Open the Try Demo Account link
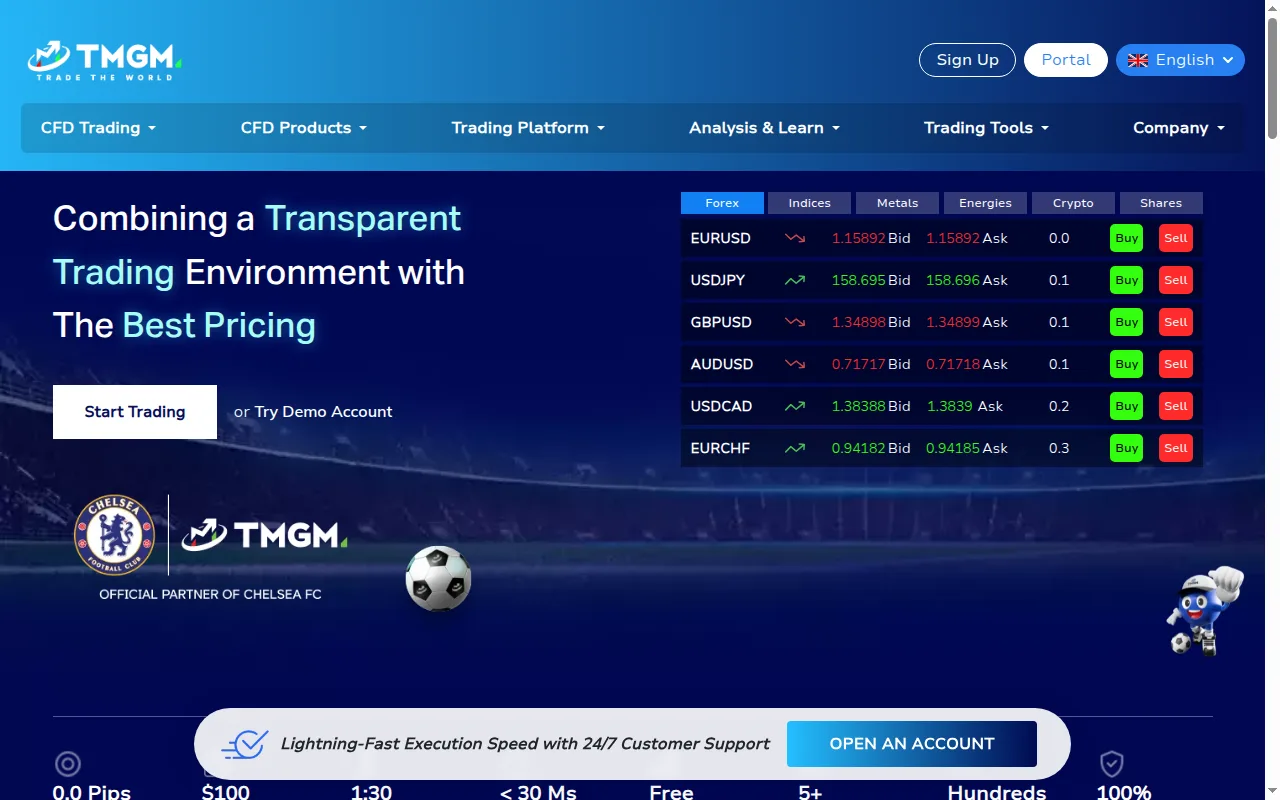The image size is (1280, 800). (x=323, y=412)
